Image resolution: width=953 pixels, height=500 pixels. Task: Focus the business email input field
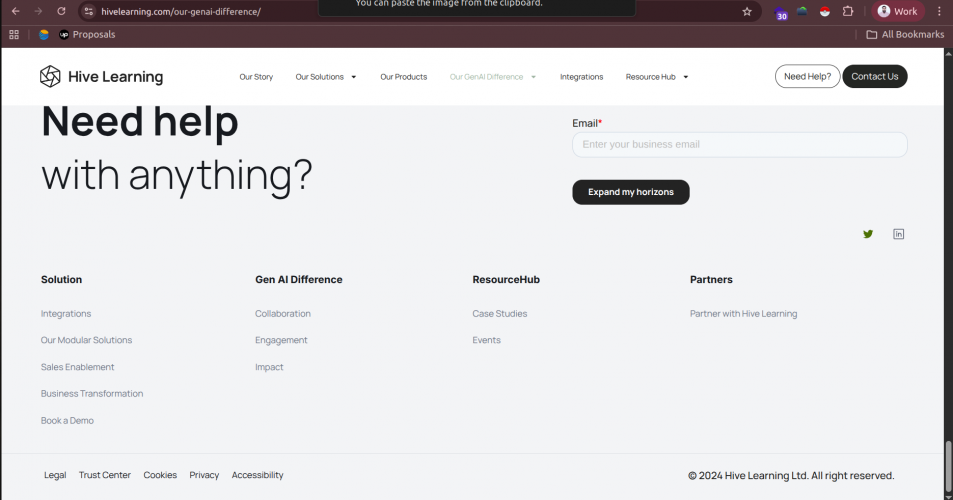click(740, 145)
